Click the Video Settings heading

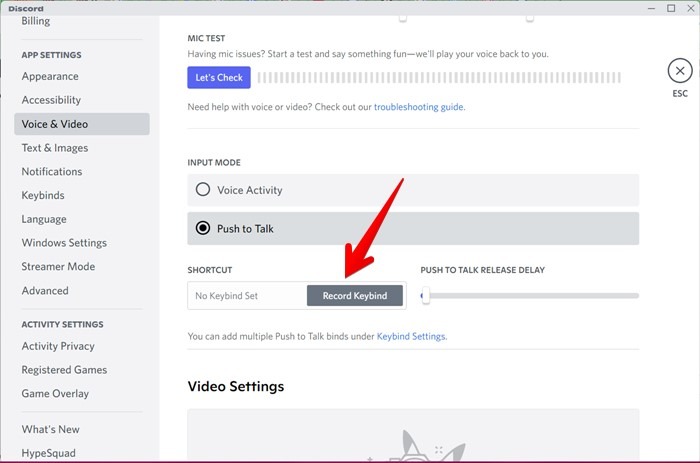(236, 386)
